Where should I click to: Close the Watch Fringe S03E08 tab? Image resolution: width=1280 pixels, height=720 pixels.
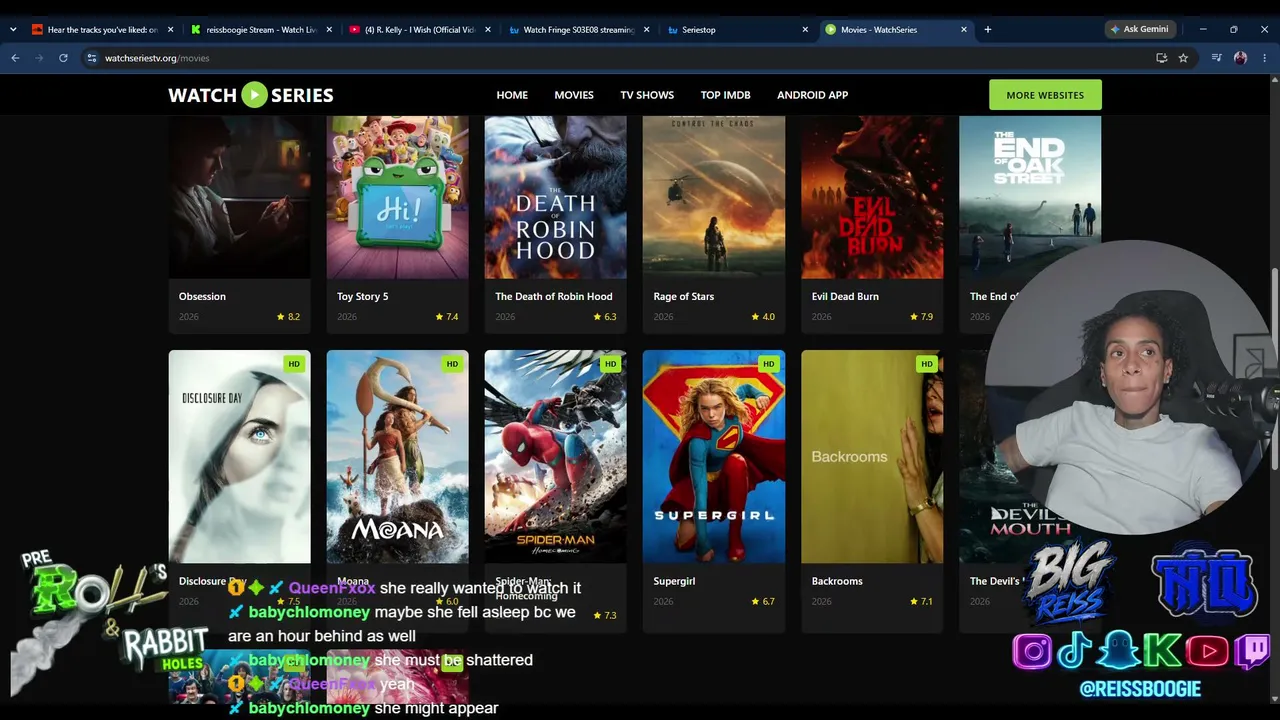tap(646, 30)
